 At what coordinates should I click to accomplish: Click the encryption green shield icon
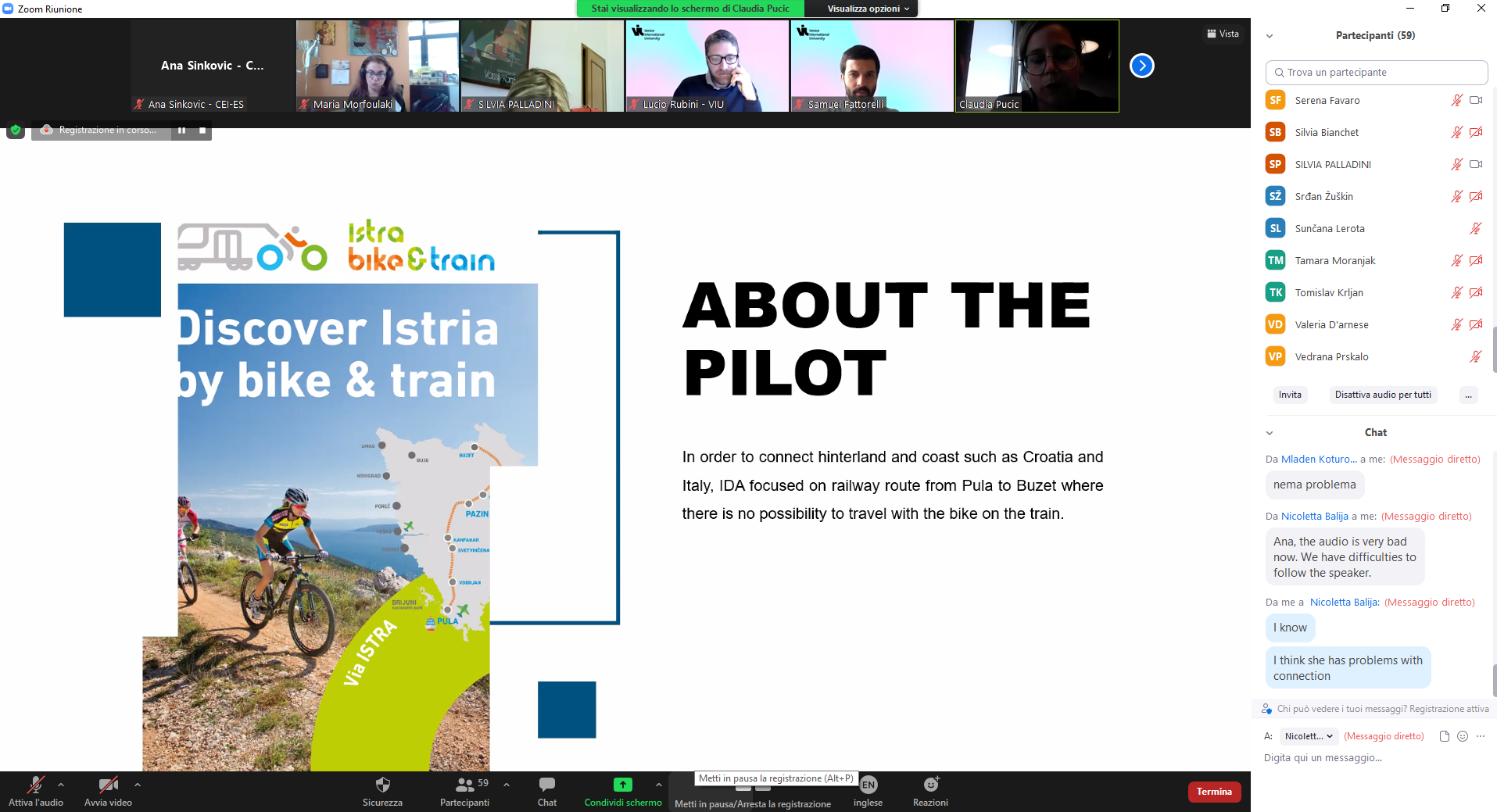[x=16, y=131]
